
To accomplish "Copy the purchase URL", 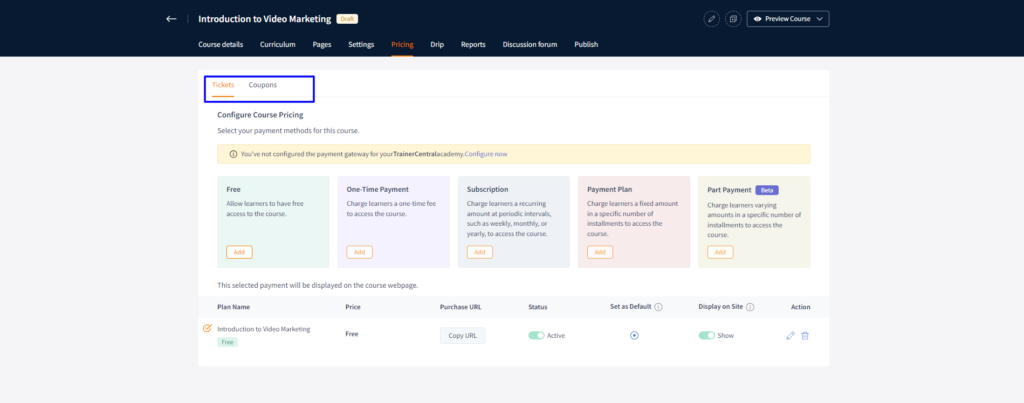I will 462,336.
